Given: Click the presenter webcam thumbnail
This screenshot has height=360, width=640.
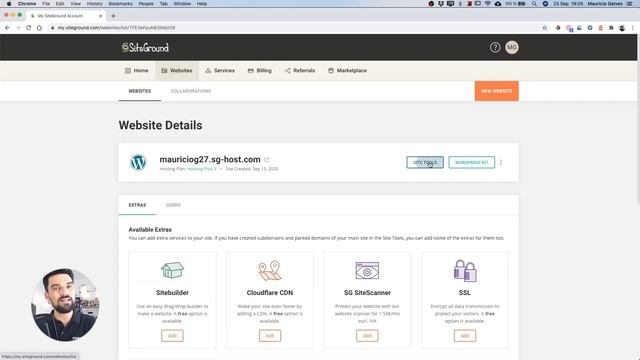Looking at the screenshot, I should click(65, 305).
